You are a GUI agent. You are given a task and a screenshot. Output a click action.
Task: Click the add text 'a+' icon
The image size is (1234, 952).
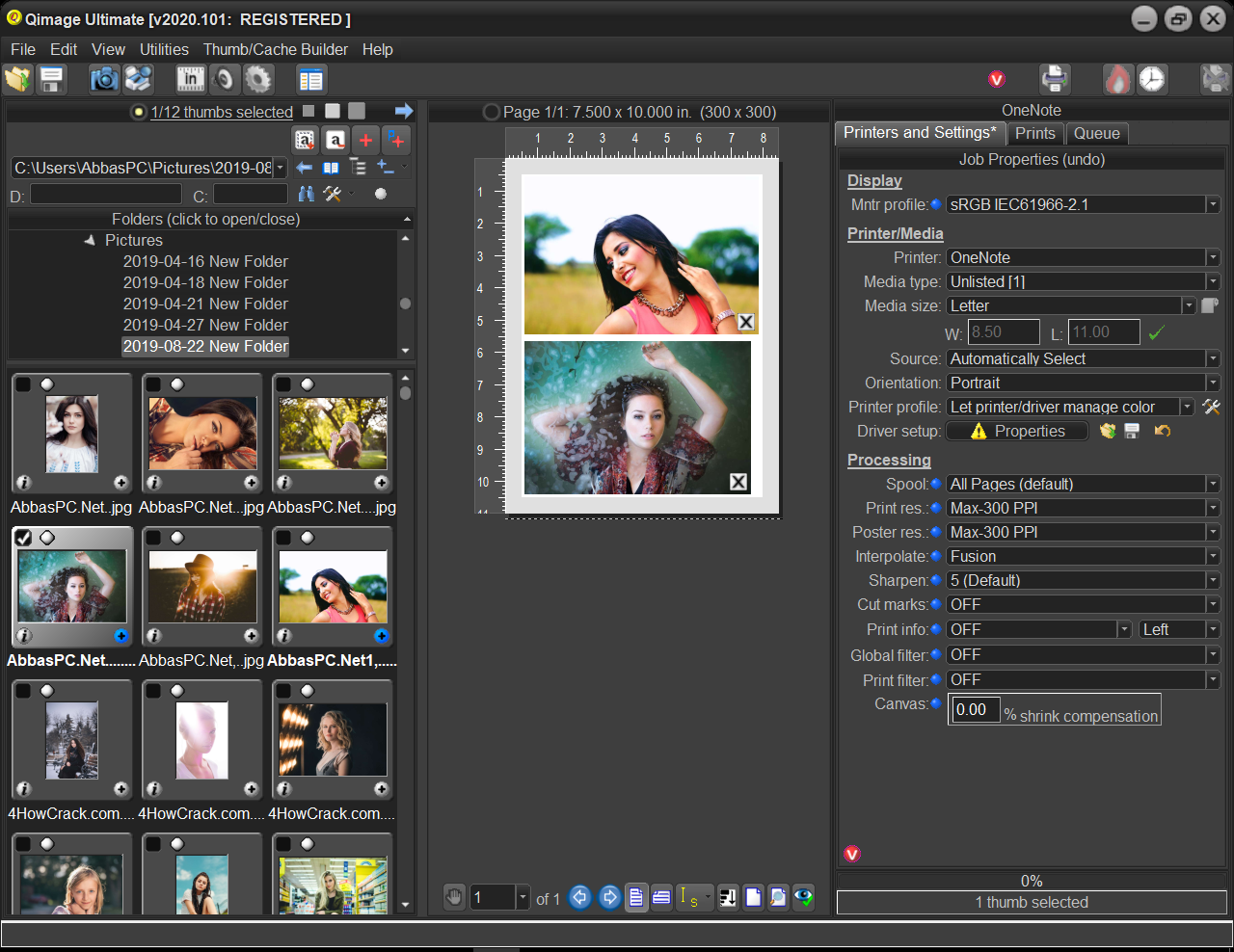[306, 141]
